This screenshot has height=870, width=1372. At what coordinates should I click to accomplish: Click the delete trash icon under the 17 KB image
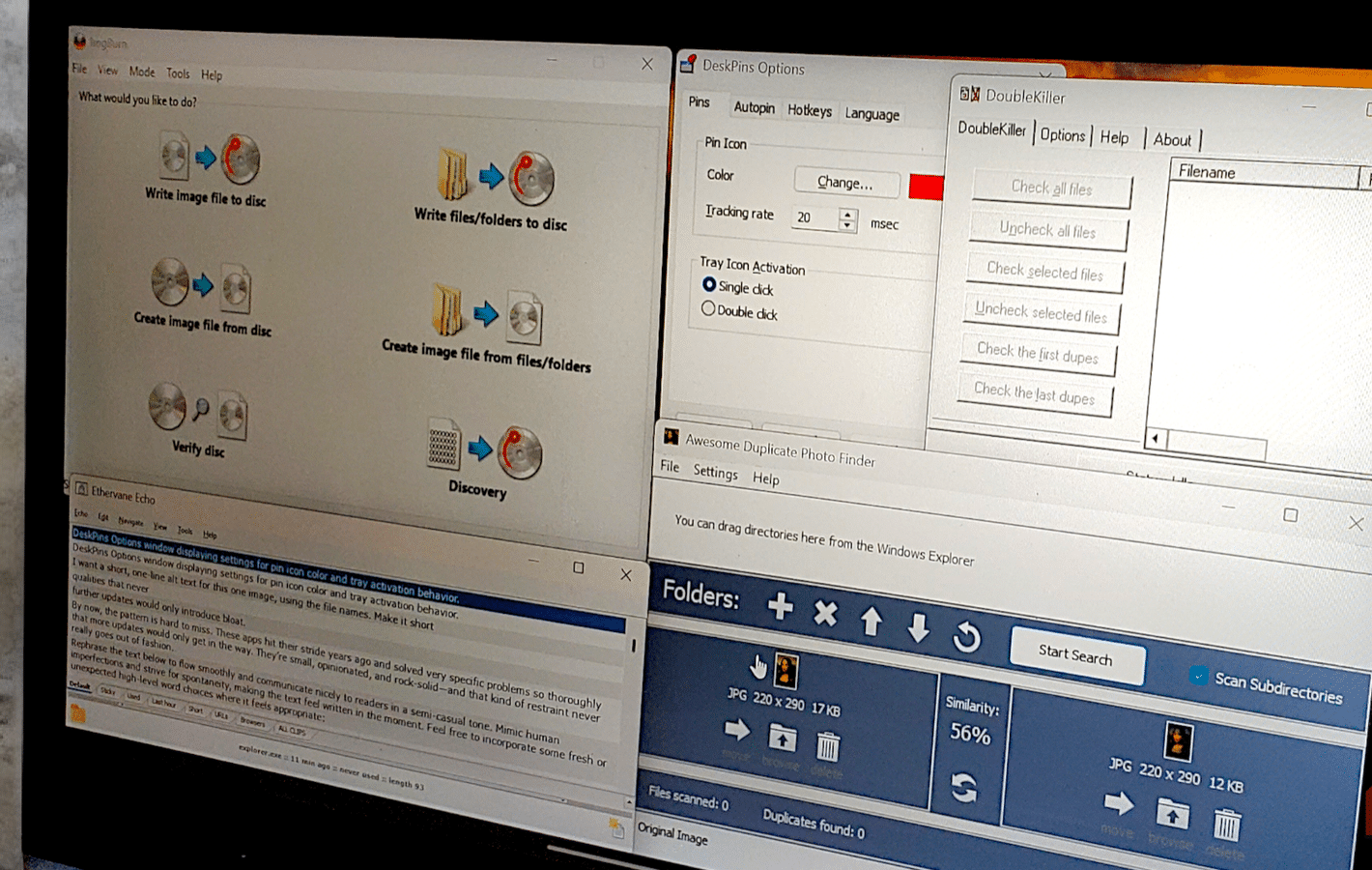tap(828, 747)
